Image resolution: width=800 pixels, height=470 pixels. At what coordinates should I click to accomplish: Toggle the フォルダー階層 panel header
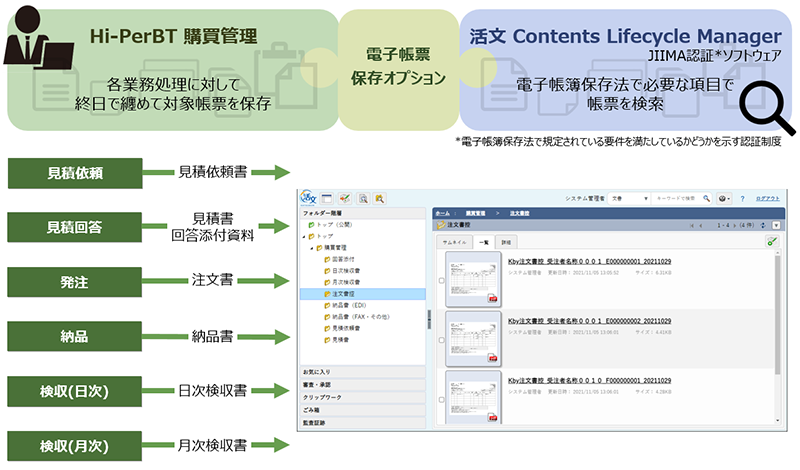coord(363,213)
